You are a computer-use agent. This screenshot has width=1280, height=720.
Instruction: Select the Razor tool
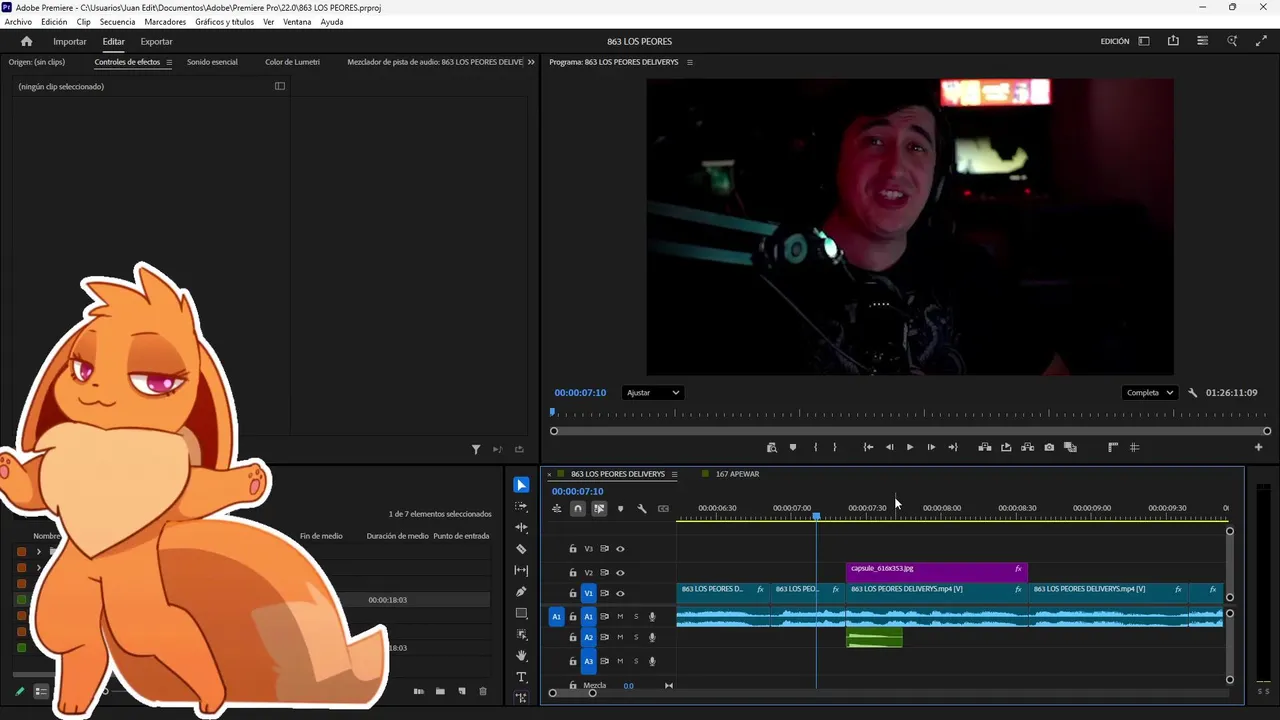coord(521,549)
